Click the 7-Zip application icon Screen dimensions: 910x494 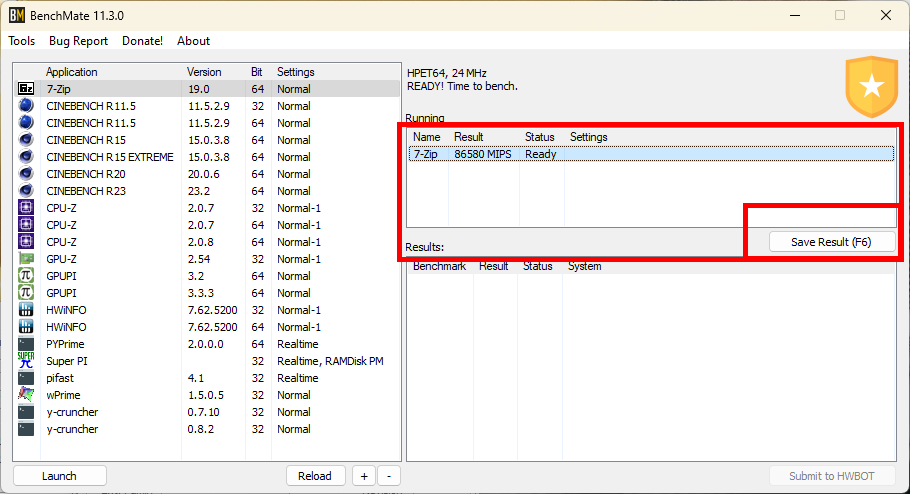click(26, 89)
